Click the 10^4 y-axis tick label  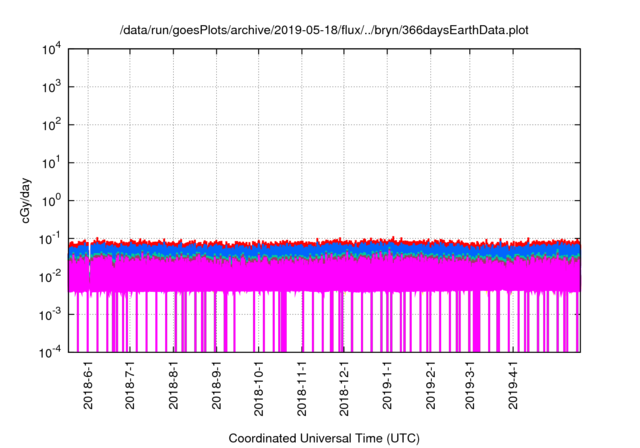52,49
